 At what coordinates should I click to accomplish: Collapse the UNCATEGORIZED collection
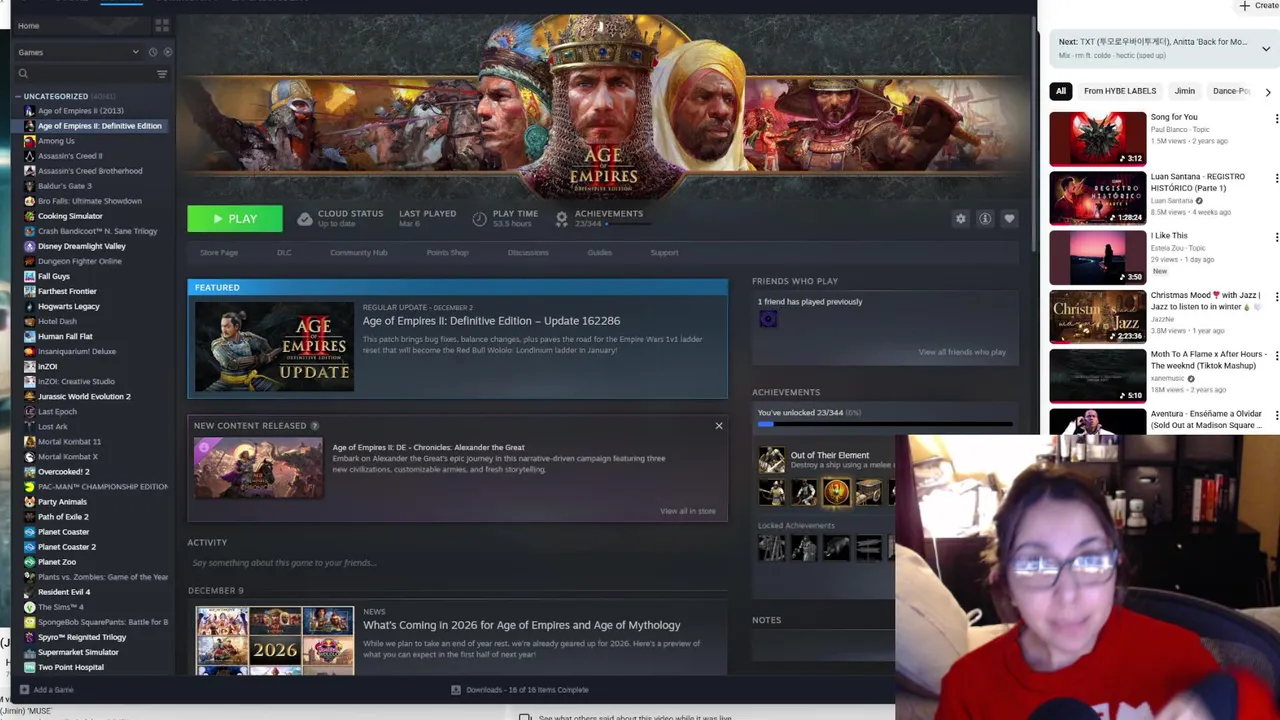18,96
